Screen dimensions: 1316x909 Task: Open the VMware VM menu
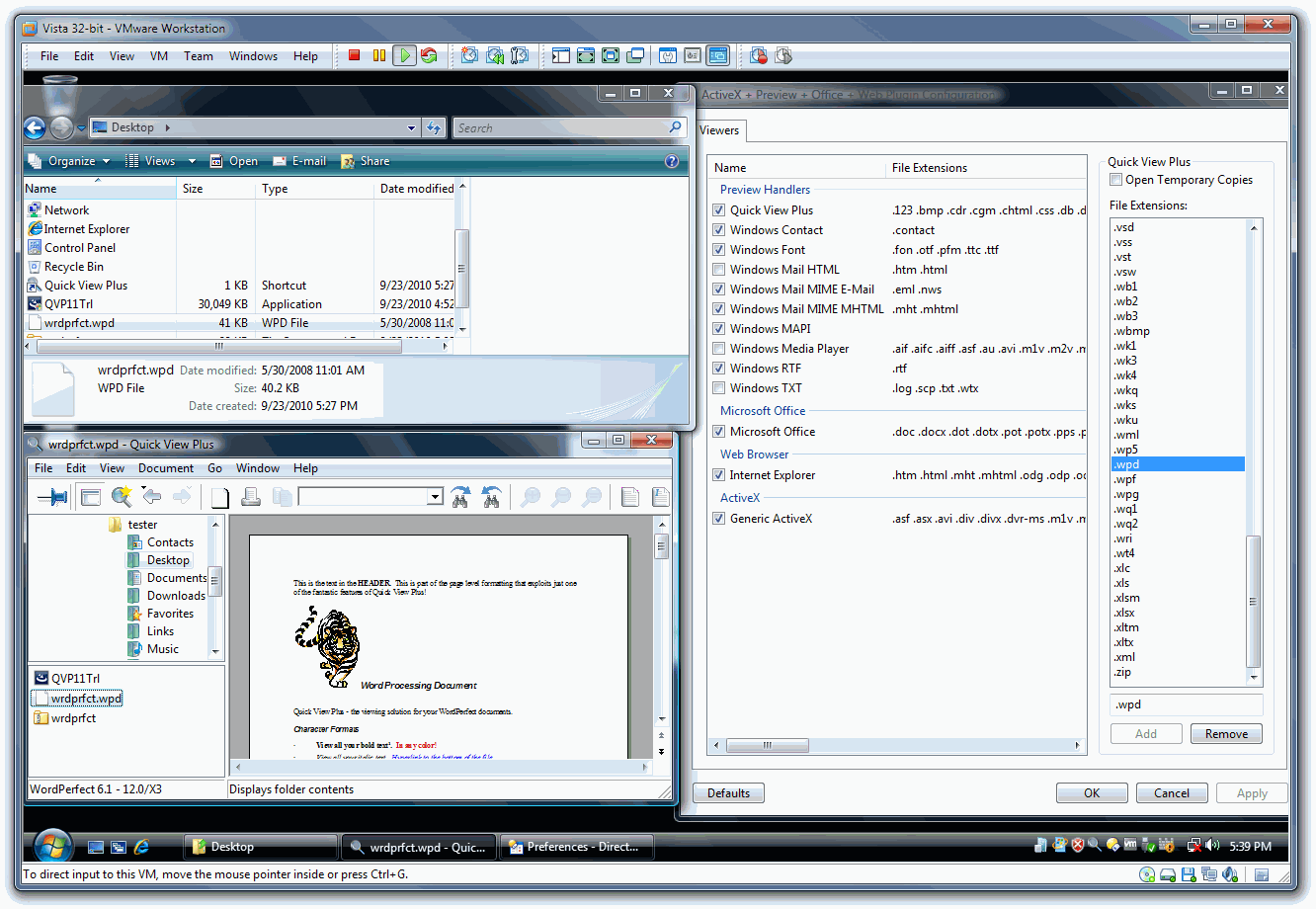tap(159, 56)
